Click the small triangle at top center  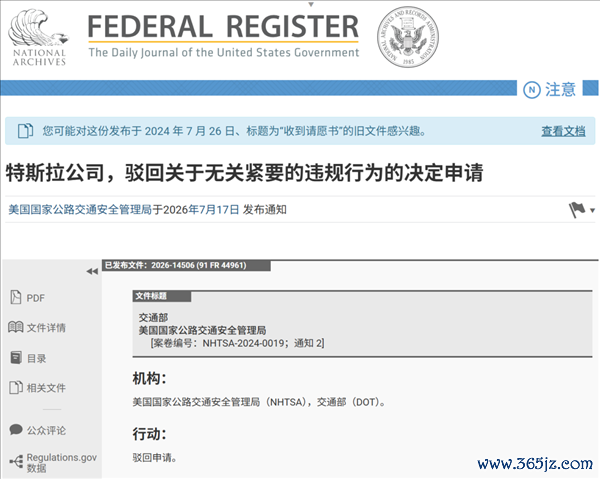click(311, 4)
